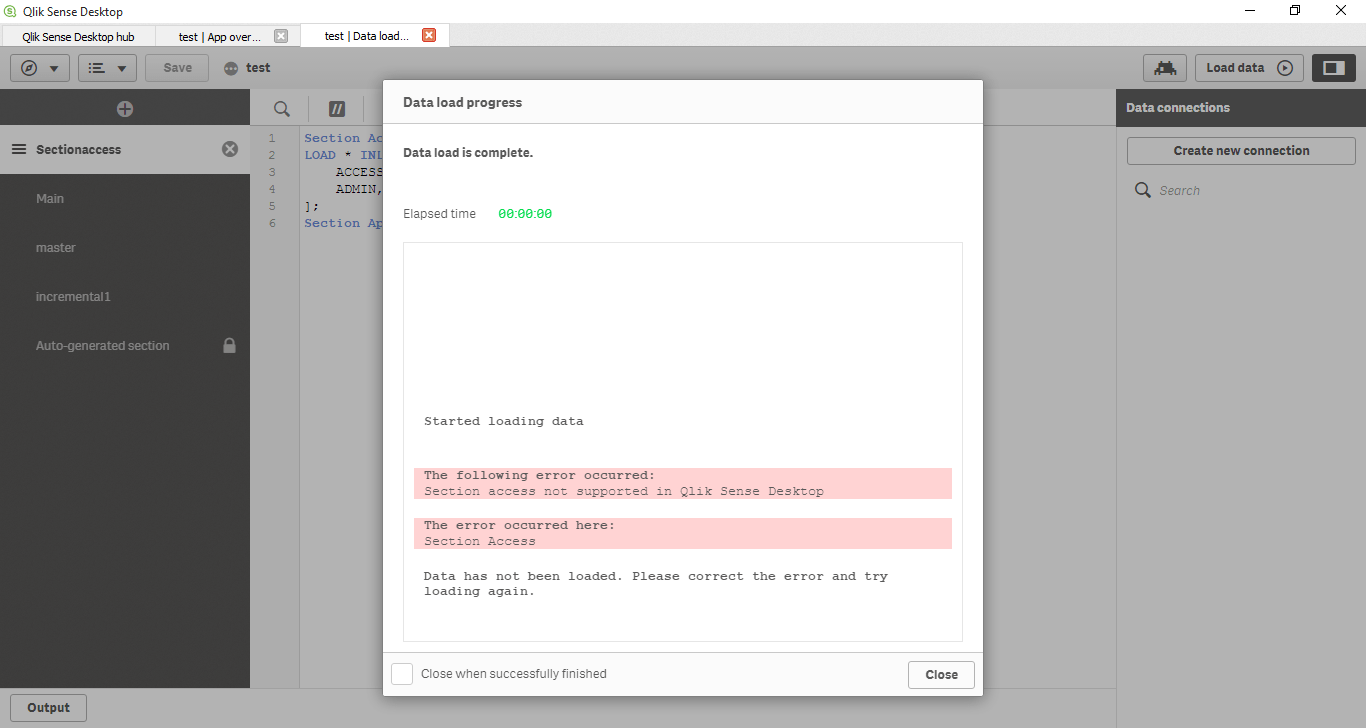This screenshot has width=1366, height=728.
Task: Click line number 6 in the script editor
Action: 271,223
